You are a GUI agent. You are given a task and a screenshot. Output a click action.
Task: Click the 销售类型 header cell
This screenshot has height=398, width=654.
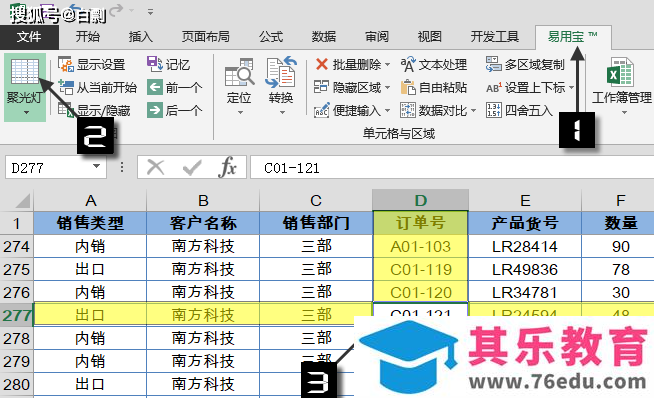[91, 223]
